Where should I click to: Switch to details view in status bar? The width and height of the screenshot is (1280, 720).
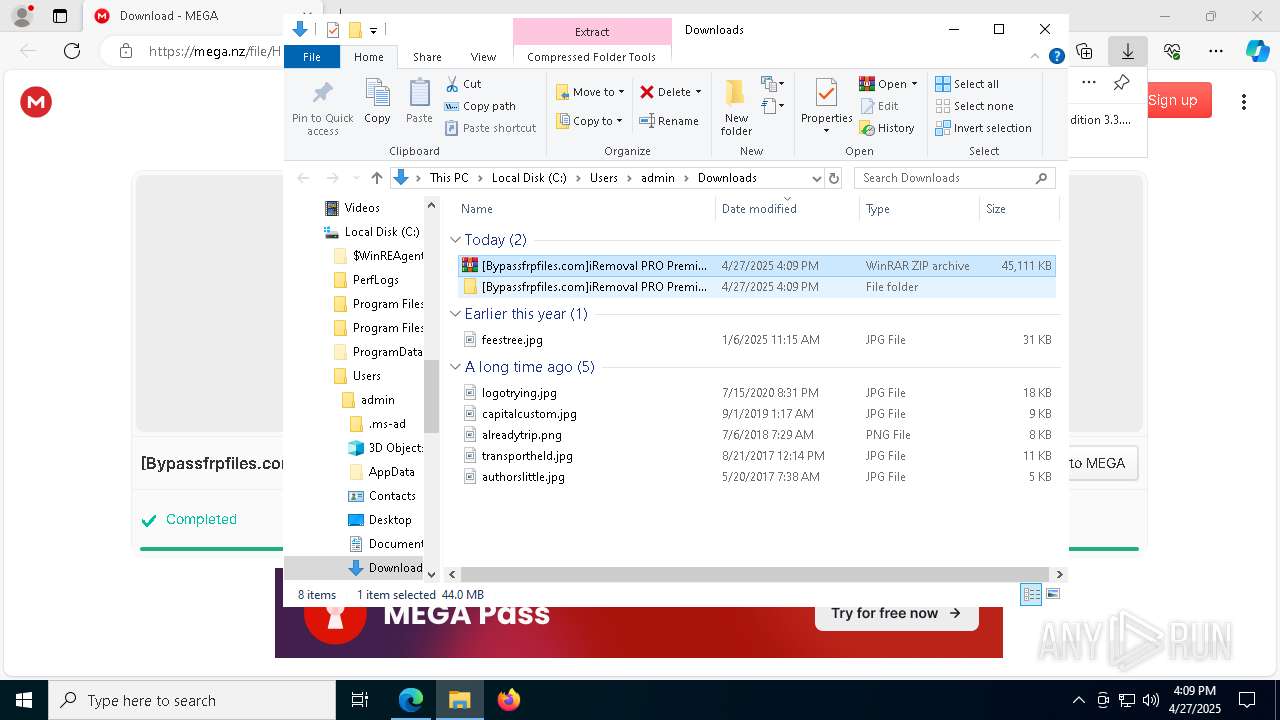[x=1031, y=594]
